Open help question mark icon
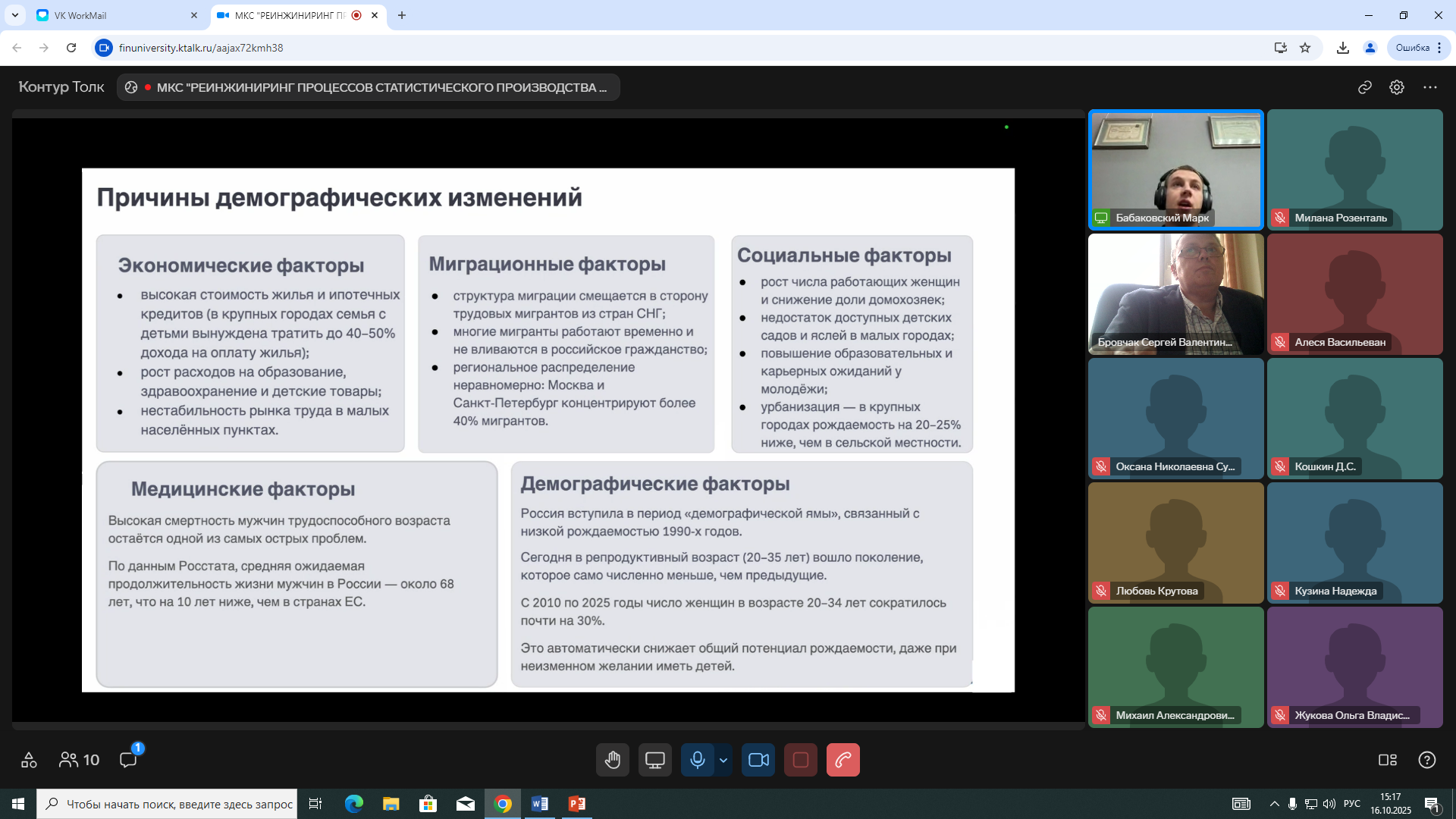The width and height of the screenshot is (1456, 819). [1426, 760]
